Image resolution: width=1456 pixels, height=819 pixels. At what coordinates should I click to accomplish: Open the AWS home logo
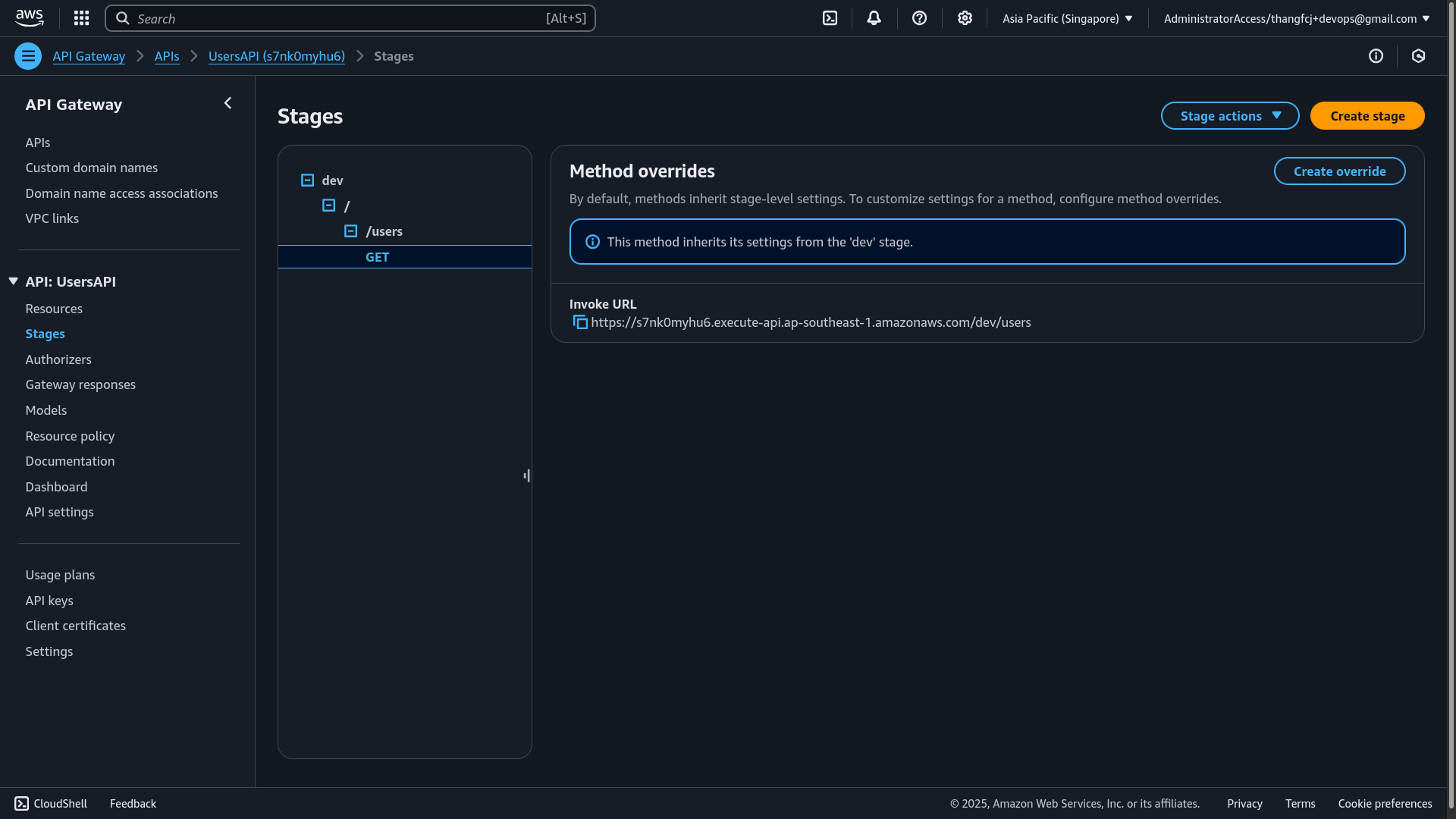(30, 18)
